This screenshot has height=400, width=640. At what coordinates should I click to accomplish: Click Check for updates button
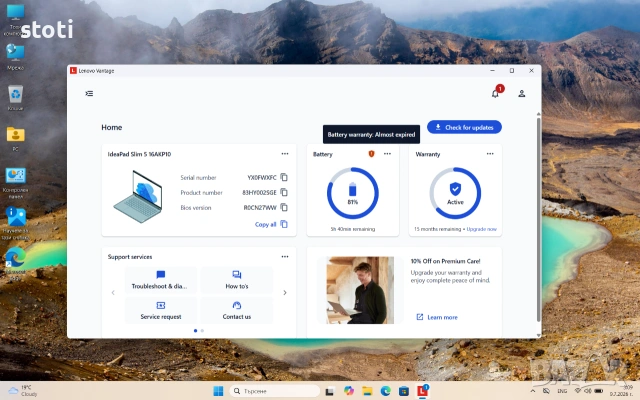coord(464,127)
